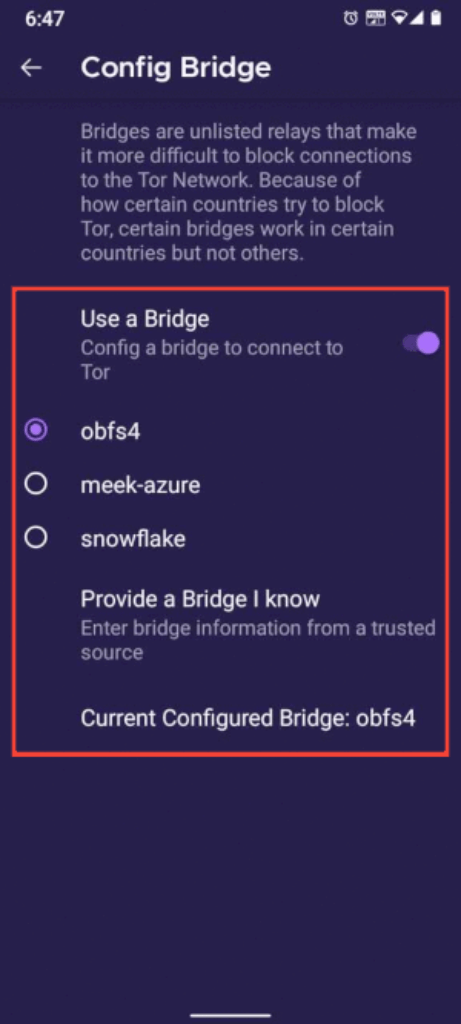Select the obfs4 radio button
Viewport: 461px width, 1024px height.
[x=35, y=430]
